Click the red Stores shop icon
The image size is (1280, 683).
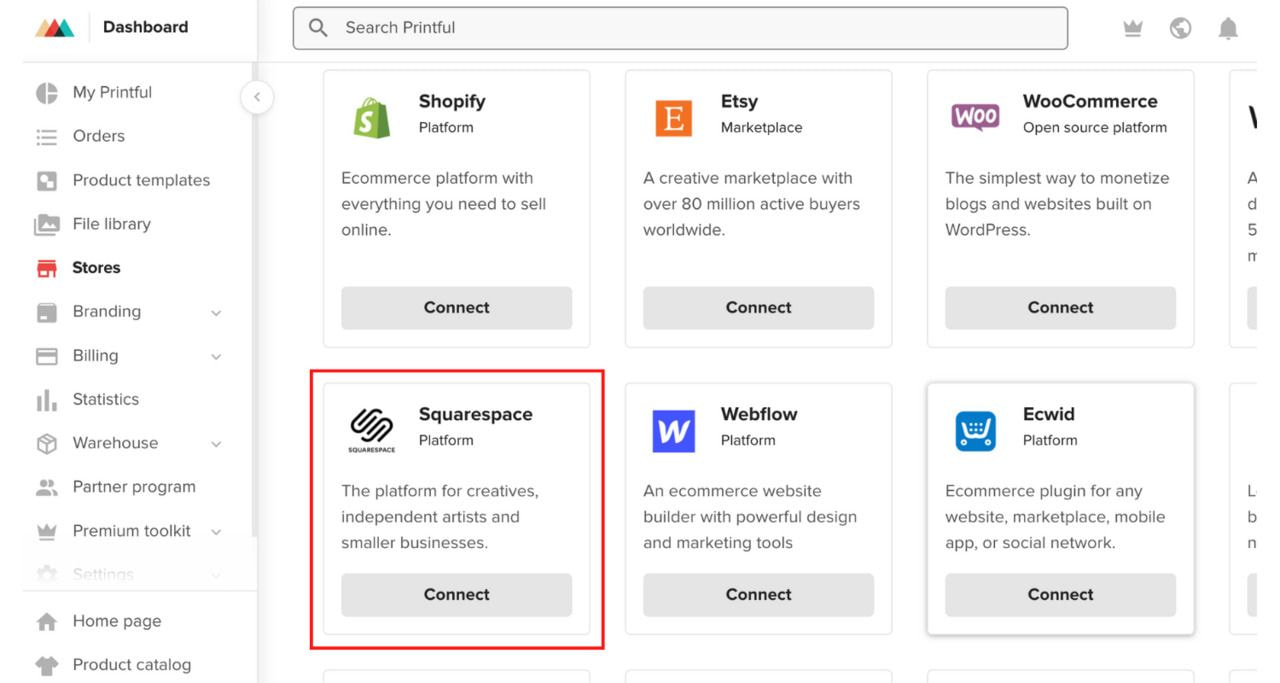47,268
